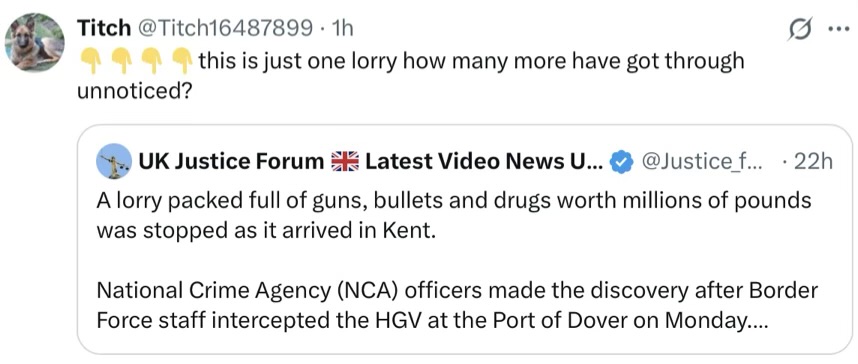Click the Grok slashed-circle icon
This screenshot has height=364, width=858.
(796, 28)
